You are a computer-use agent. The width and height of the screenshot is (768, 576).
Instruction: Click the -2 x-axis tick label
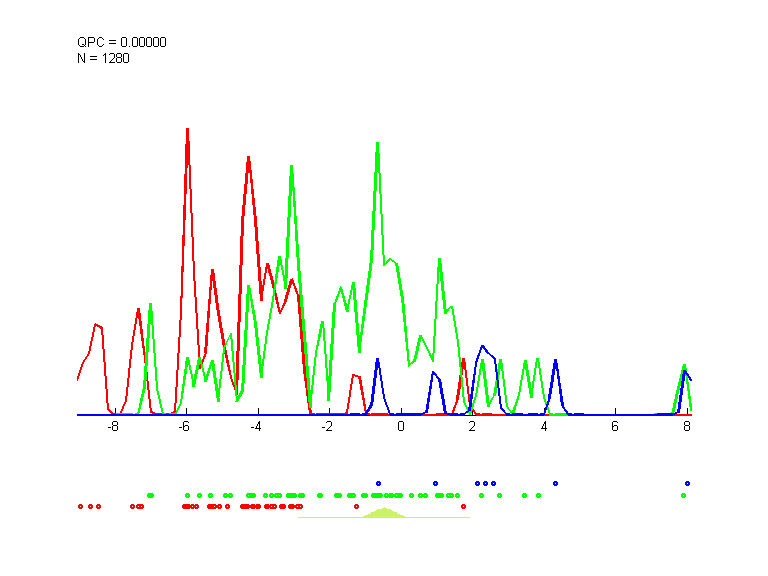(x=328, y=427)
